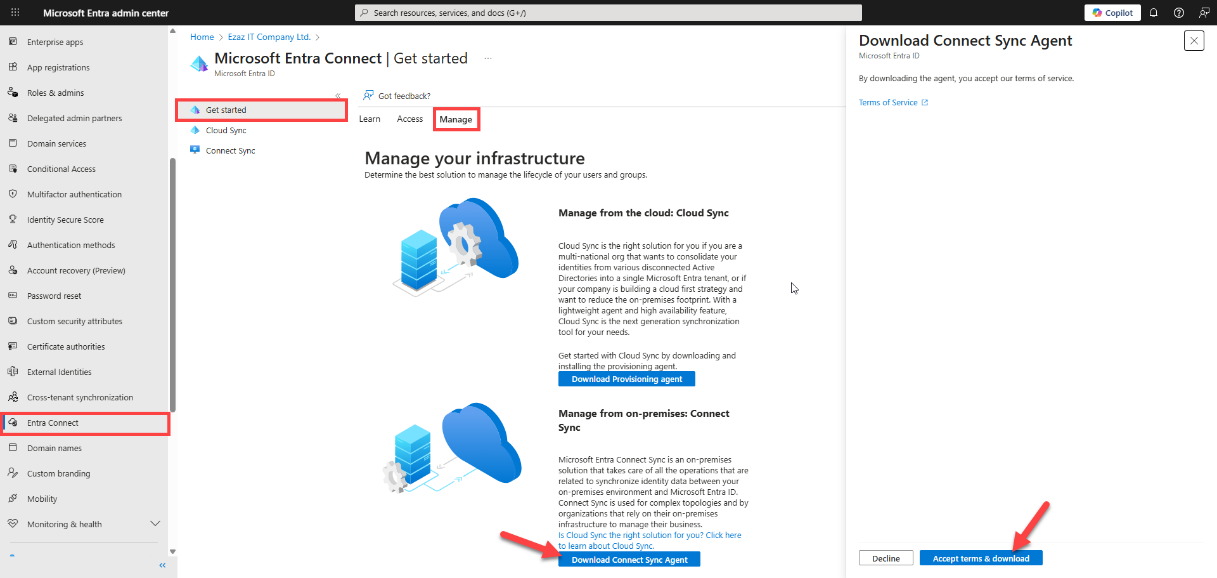Image resolution: width=1217 pixels, height=578 pixels.
Task: Click the Got feedback? icon
Action: click(369, 96)
